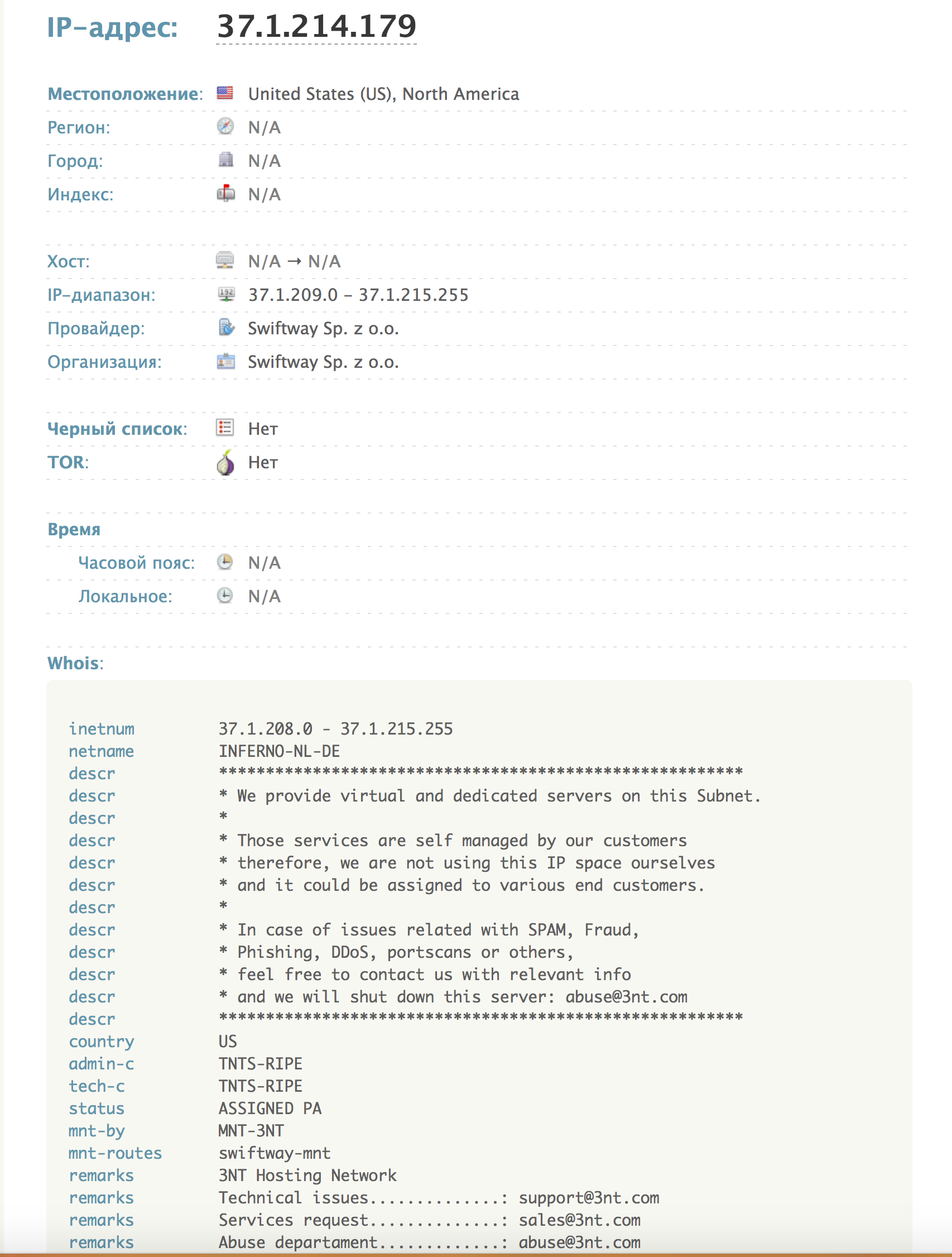952x1257 pixels.
Task: Click the Черный список label
Action: coord(117,429)
